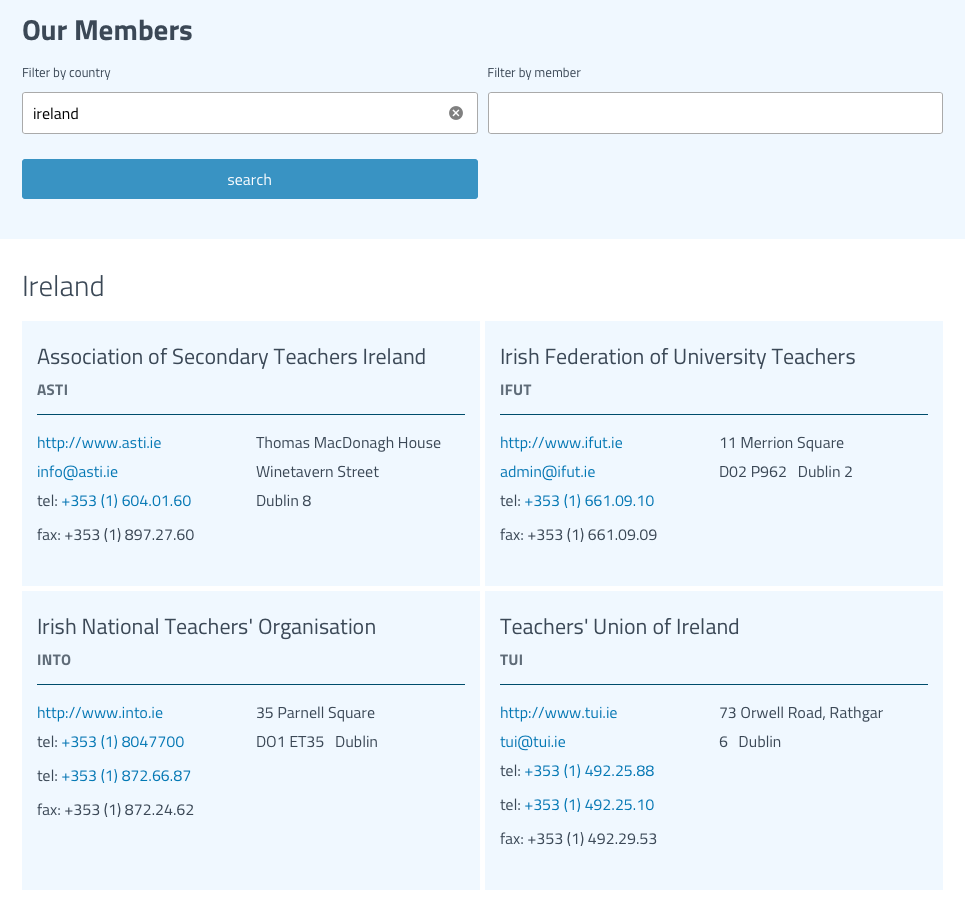Click the 73 Orwell Road, Rathgar address
Viewport: 965px width, 909px height.
(x=801, y=713)
